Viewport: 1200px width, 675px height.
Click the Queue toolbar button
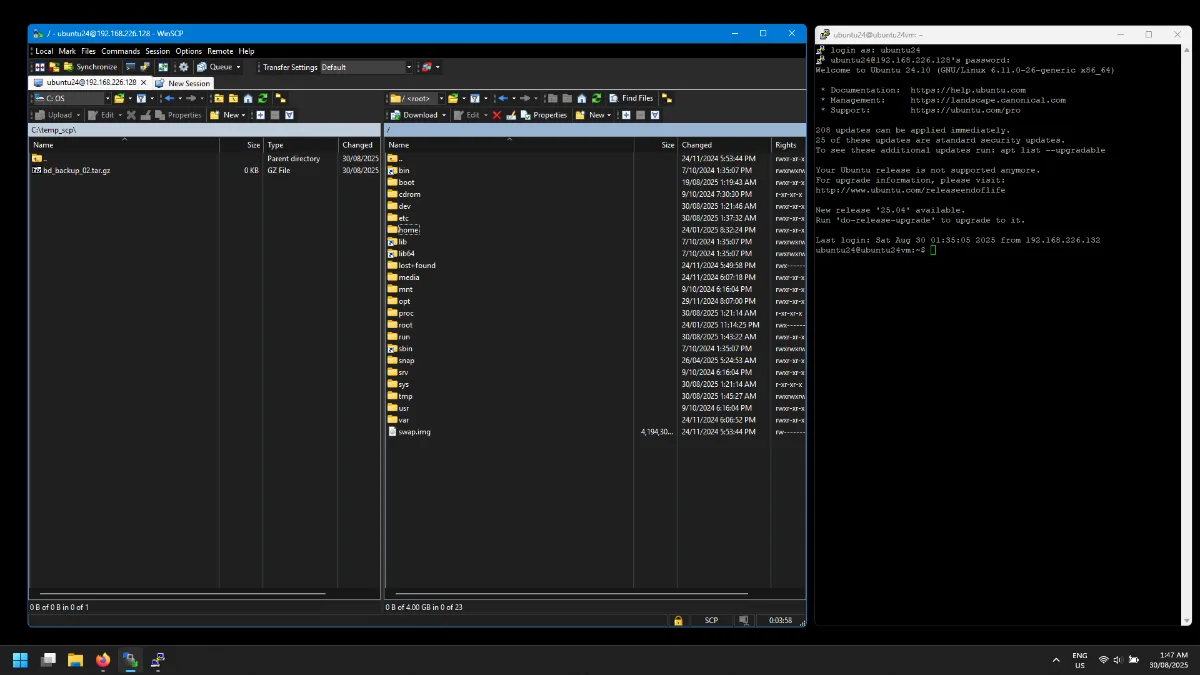point(215,67)
